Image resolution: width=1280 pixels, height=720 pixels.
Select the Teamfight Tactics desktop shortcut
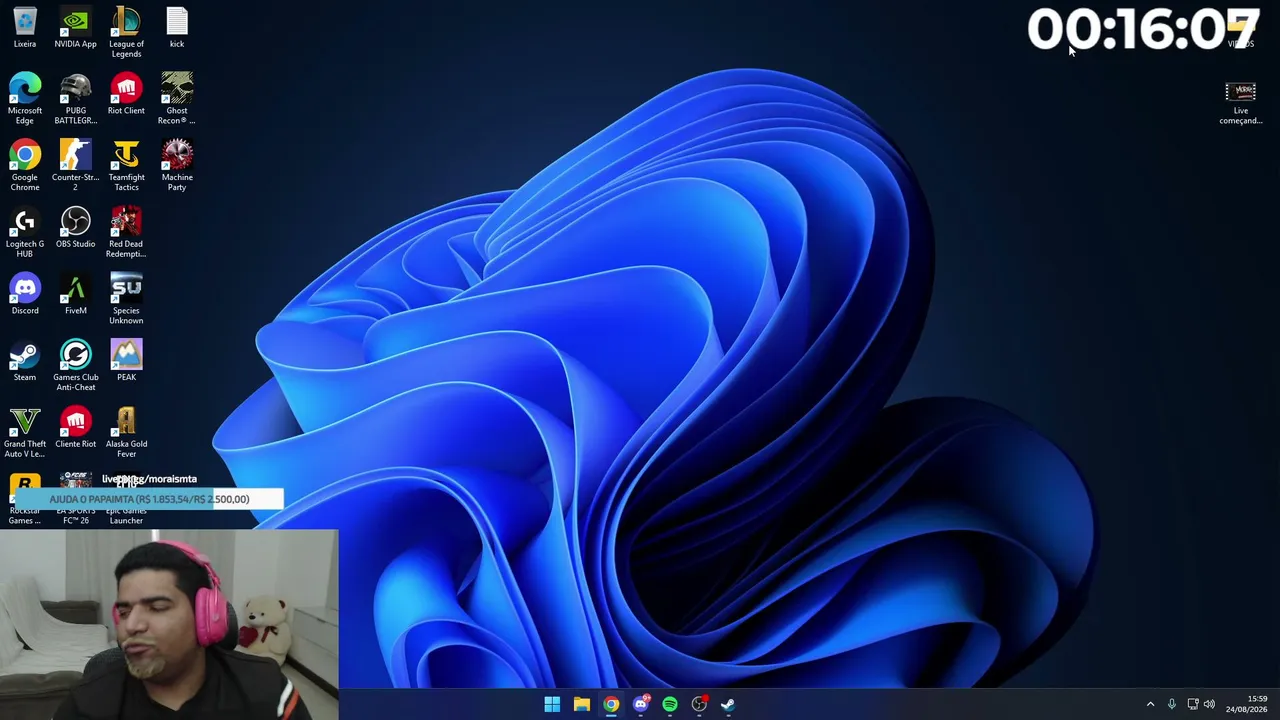126,166
